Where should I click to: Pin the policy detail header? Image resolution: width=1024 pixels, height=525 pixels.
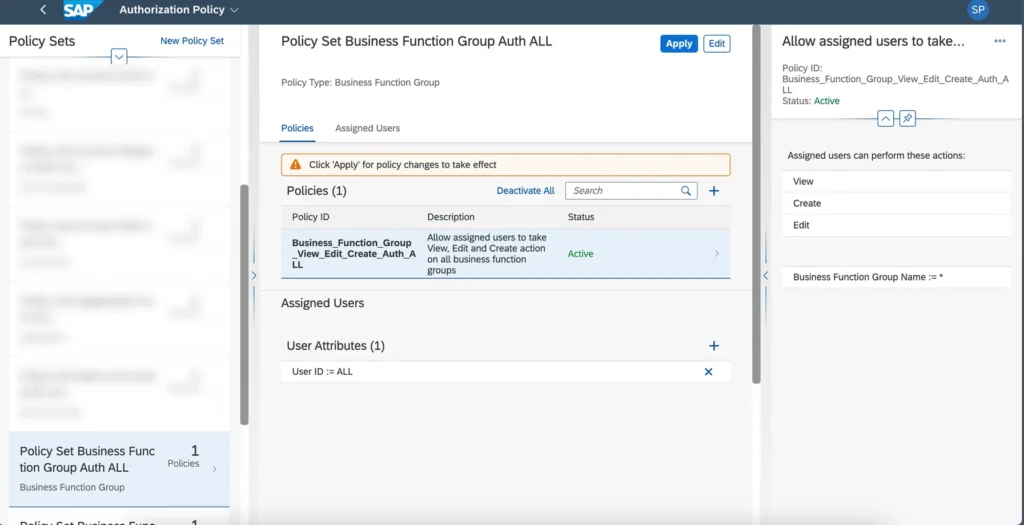click(x=907, y=119)
